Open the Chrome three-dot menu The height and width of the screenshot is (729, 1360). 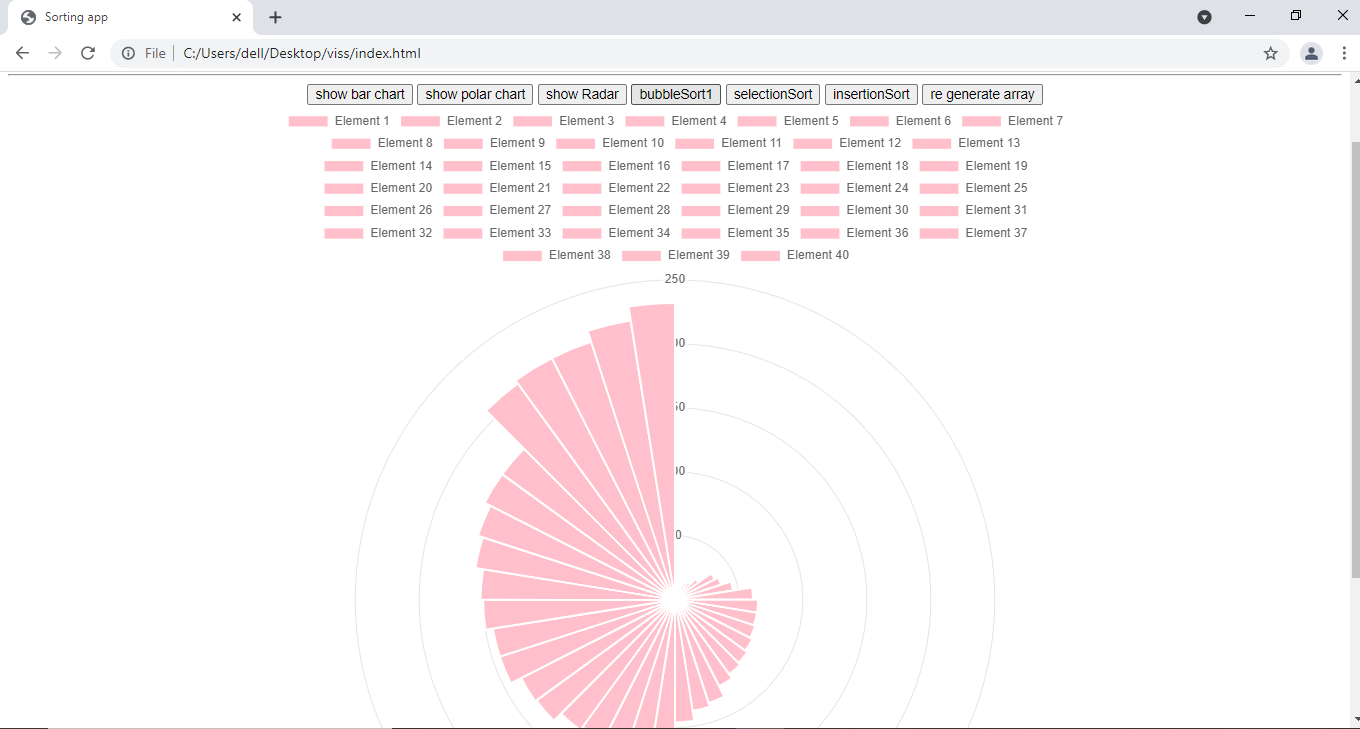pos(1345,53)
